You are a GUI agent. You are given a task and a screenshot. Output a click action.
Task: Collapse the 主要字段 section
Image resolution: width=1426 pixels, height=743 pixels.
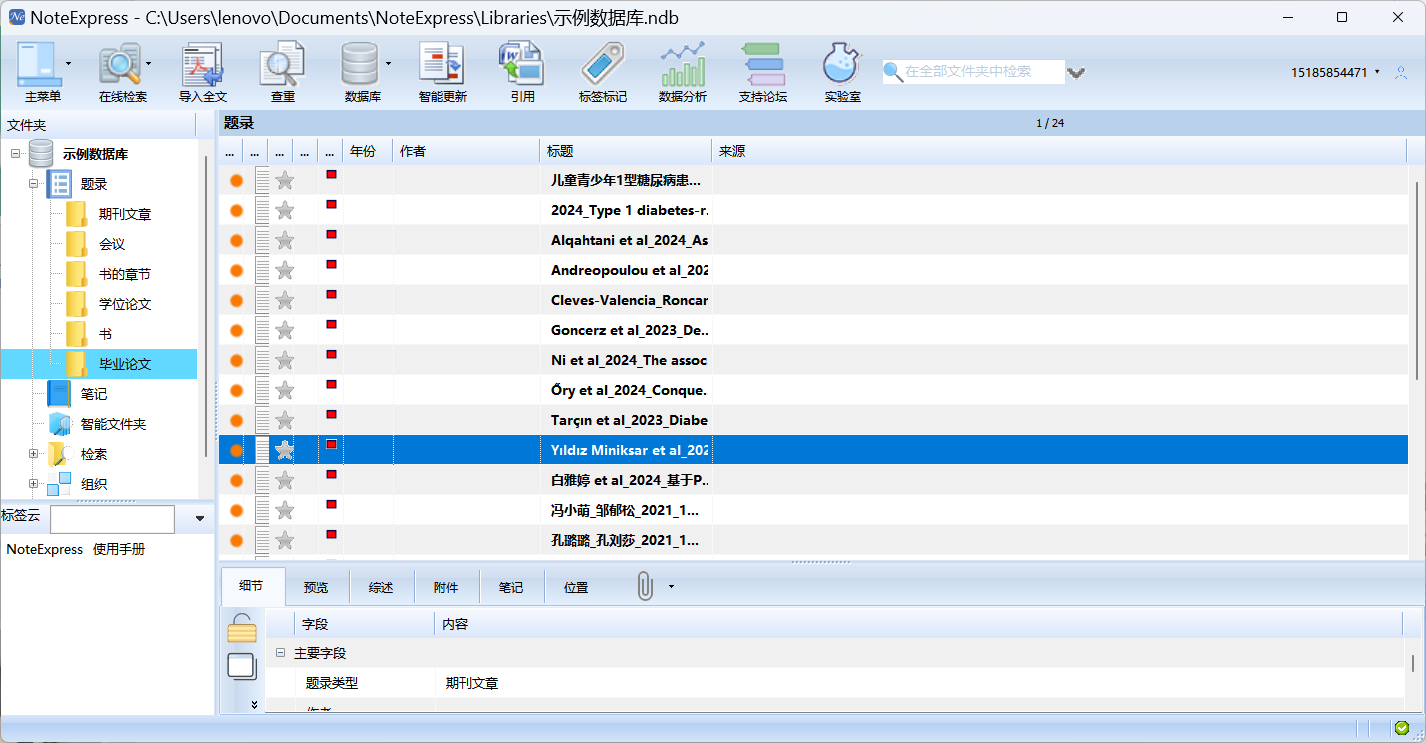pyautogui.click(x=281, y=653)
